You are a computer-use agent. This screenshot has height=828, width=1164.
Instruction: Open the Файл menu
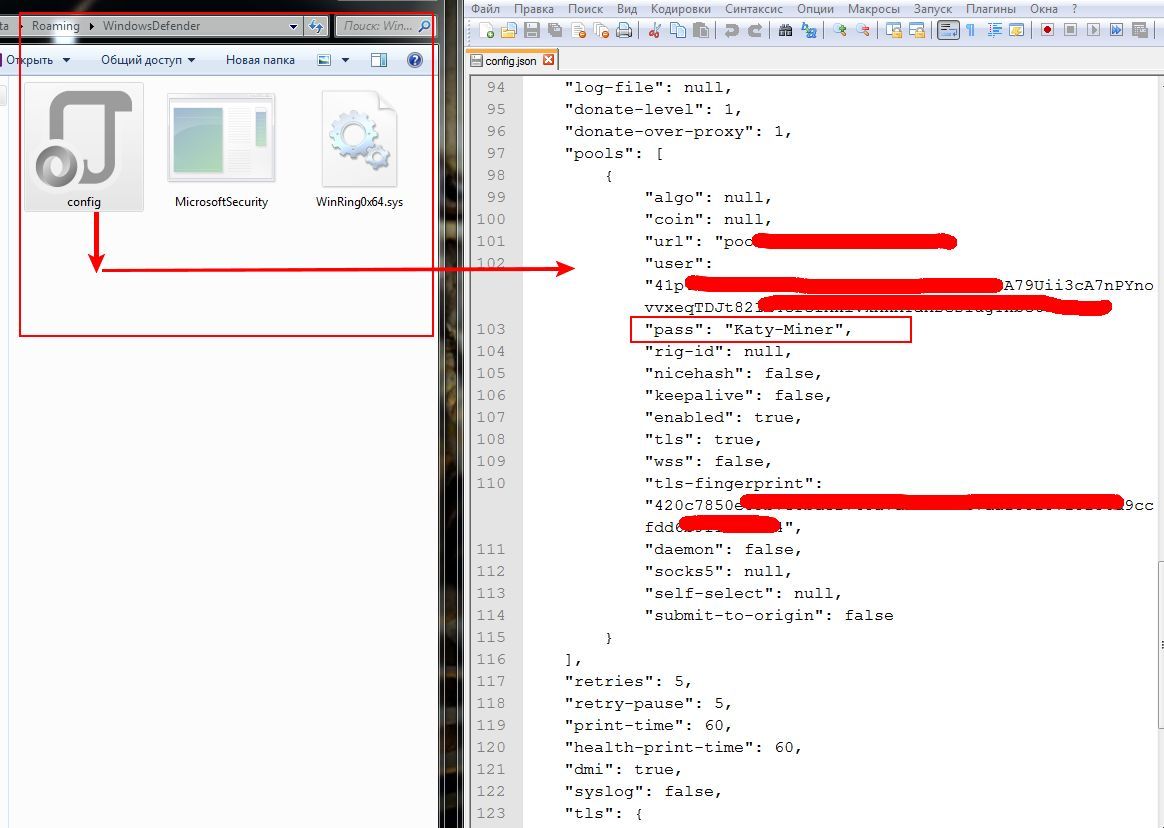tap(485, 9)
